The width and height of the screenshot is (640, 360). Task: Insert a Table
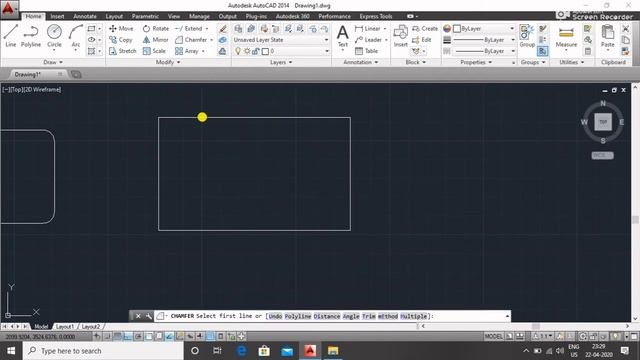pos(367,51)
